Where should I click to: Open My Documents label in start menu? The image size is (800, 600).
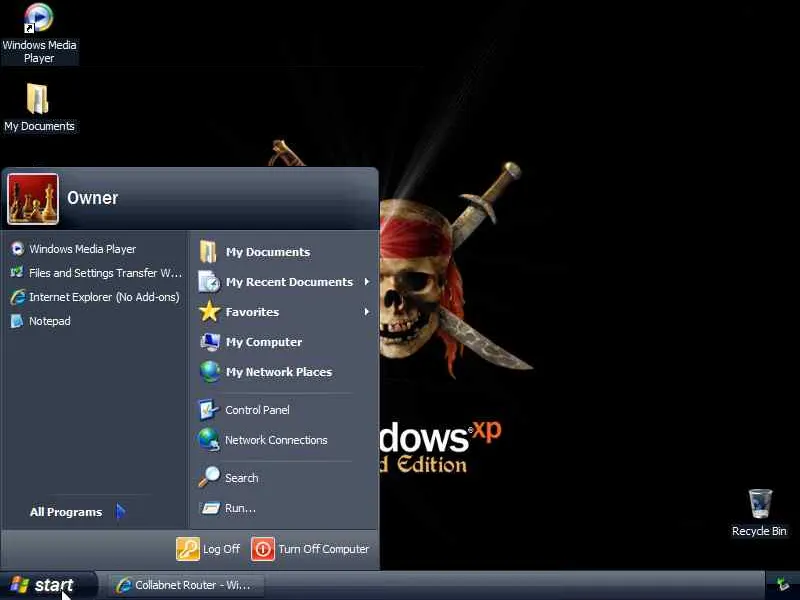[x=268, y=252]
